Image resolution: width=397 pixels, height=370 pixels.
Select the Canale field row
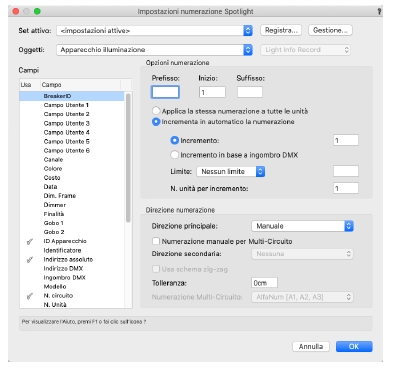click(x=72, y=160)
